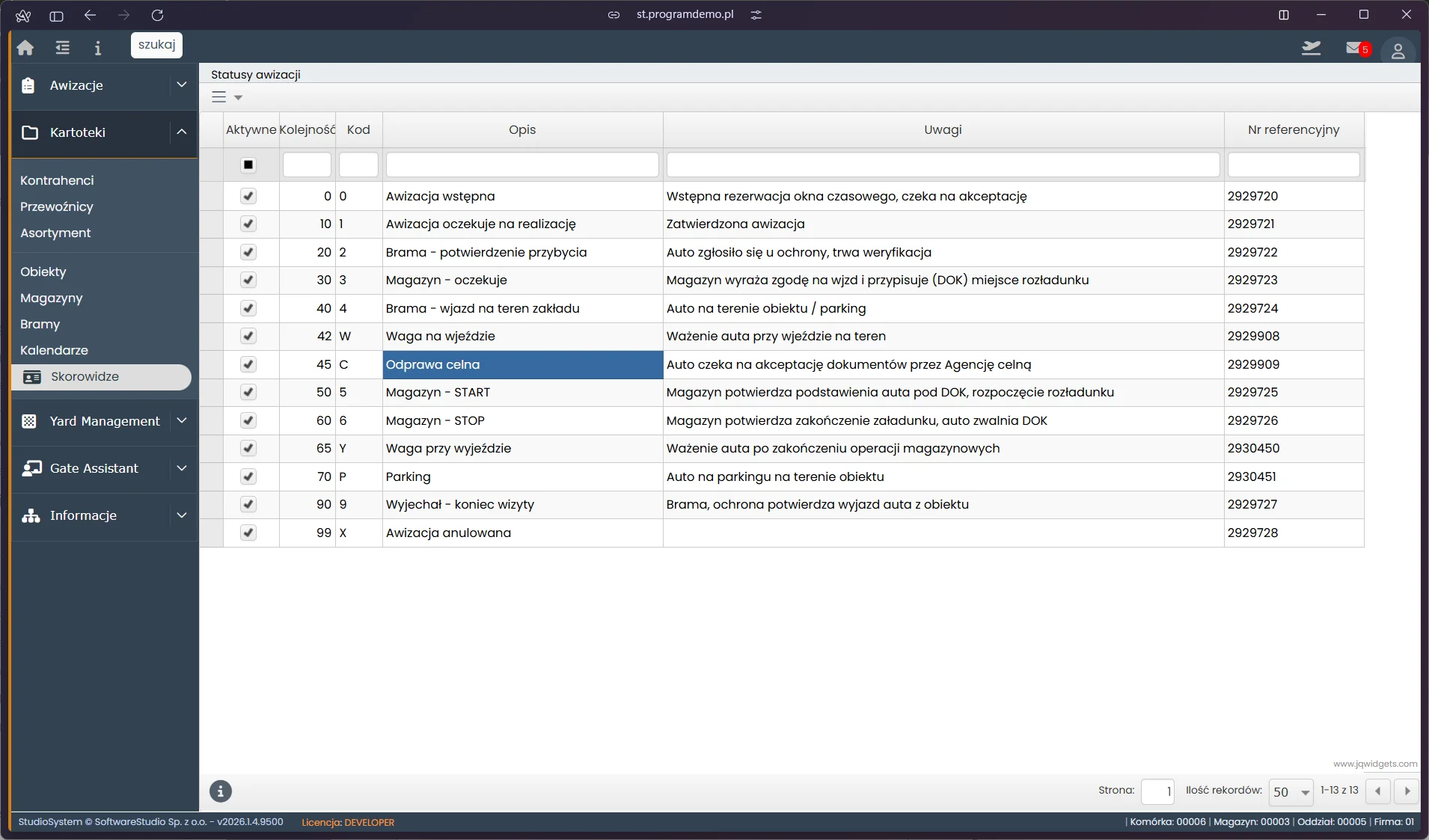
Task: Select the Odprawa celna cell
Action: tap(522, 364)
